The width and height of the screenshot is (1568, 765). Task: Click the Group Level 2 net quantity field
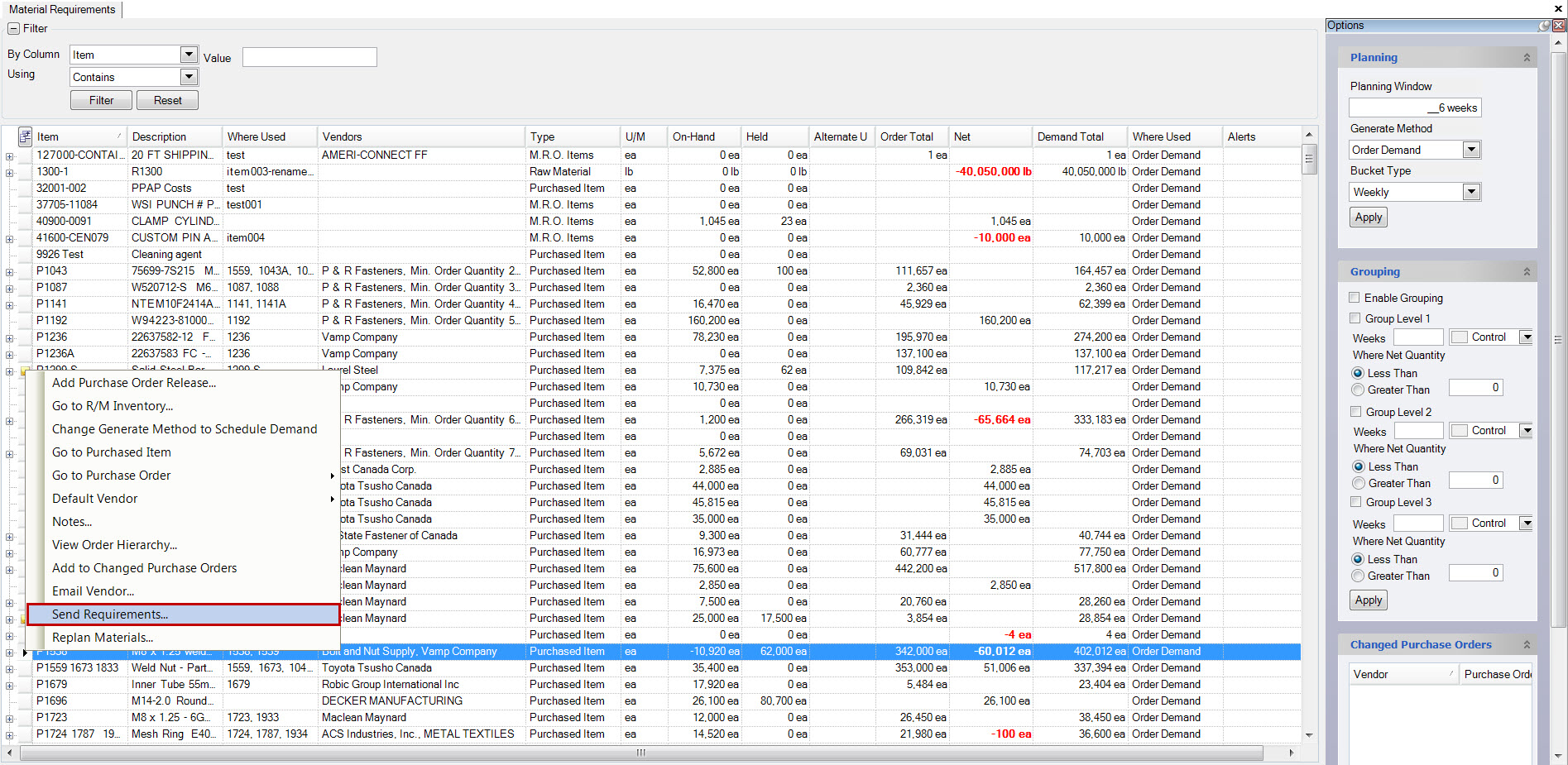click(x=1475, y=481)
